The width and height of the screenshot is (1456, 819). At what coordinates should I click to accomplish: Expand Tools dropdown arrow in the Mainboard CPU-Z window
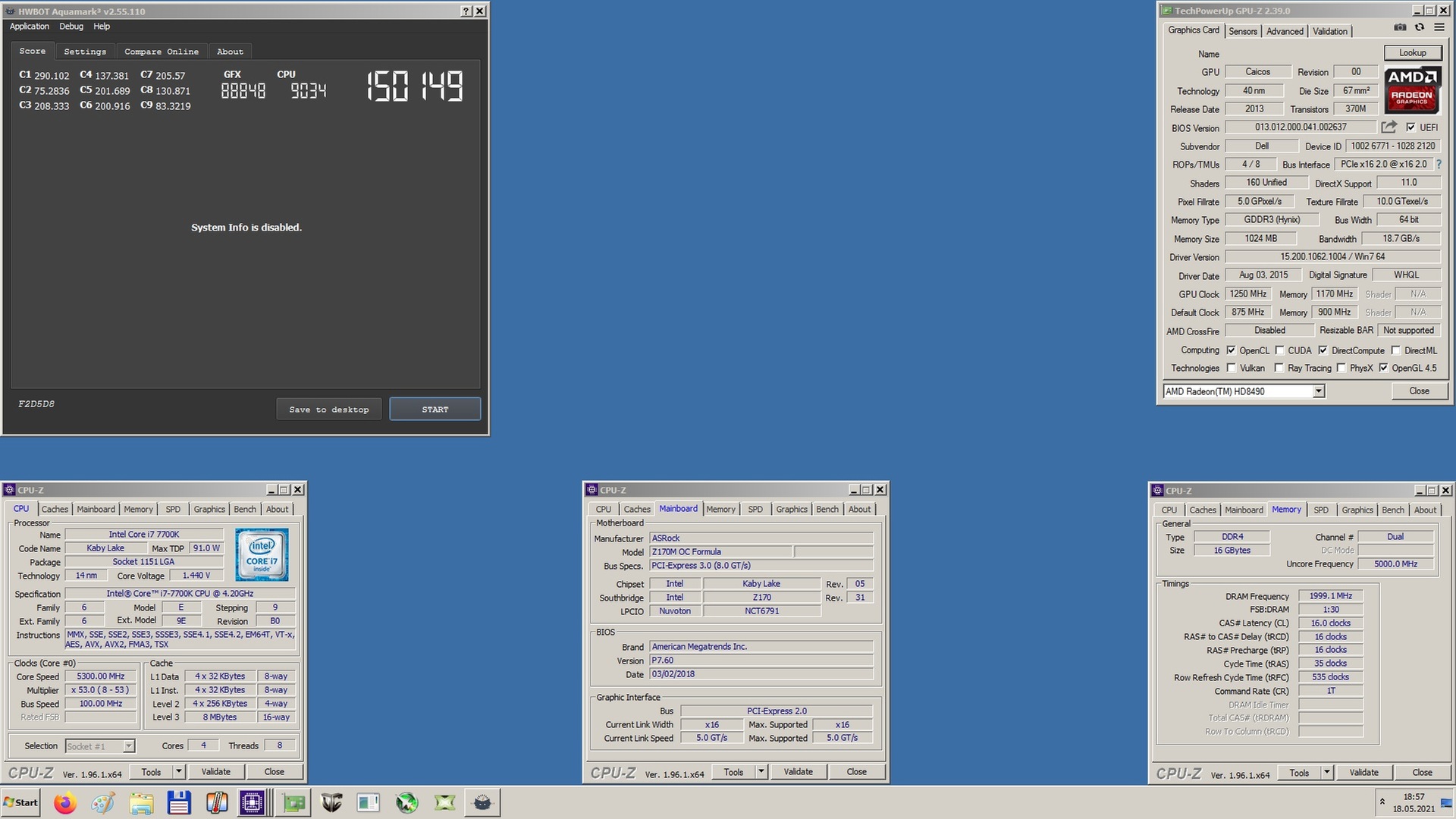click(761, 772)
